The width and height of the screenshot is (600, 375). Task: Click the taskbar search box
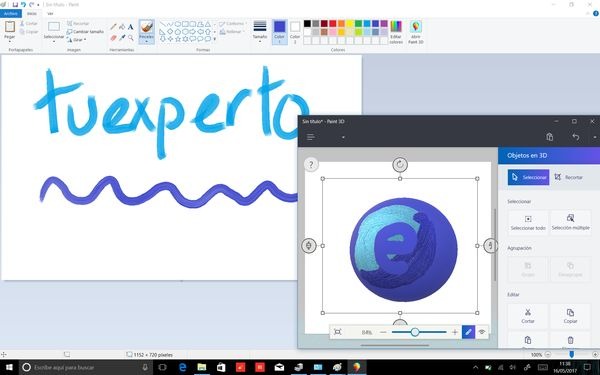click(x=85, y=367)
